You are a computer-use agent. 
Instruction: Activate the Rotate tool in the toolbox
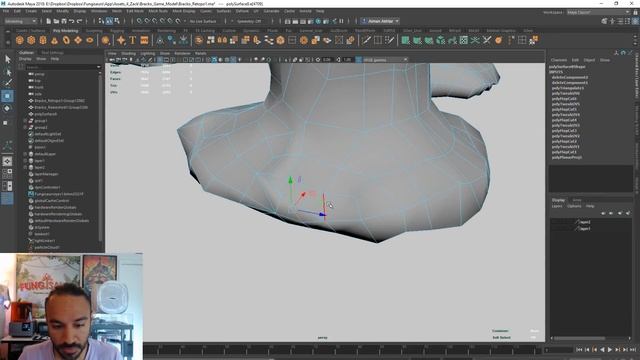(7, 109)
